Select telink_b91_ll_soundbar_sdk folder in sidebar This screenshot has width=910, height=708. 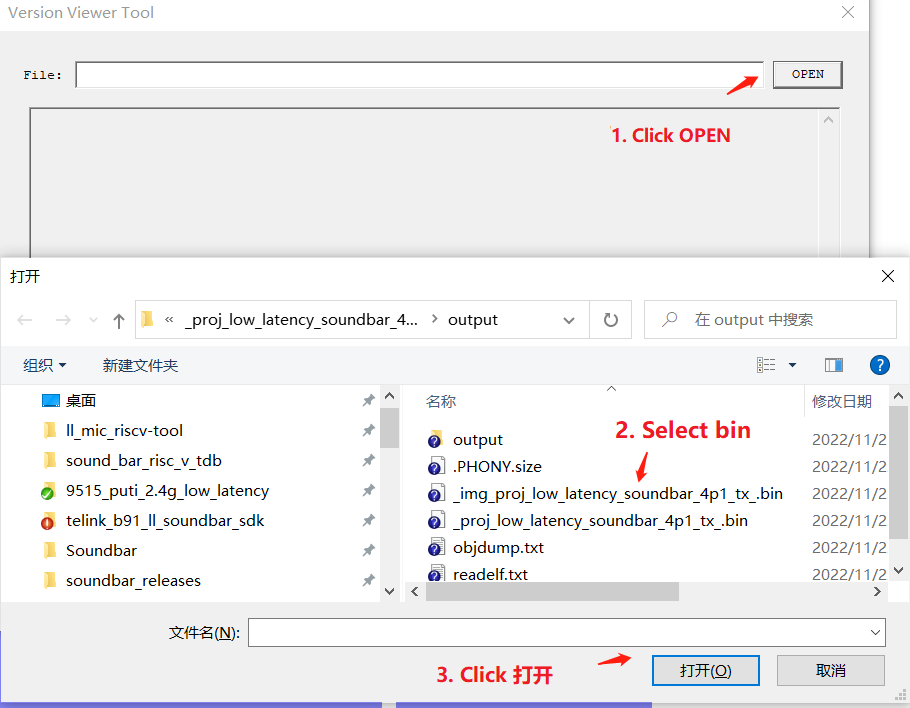pos(164,520)
